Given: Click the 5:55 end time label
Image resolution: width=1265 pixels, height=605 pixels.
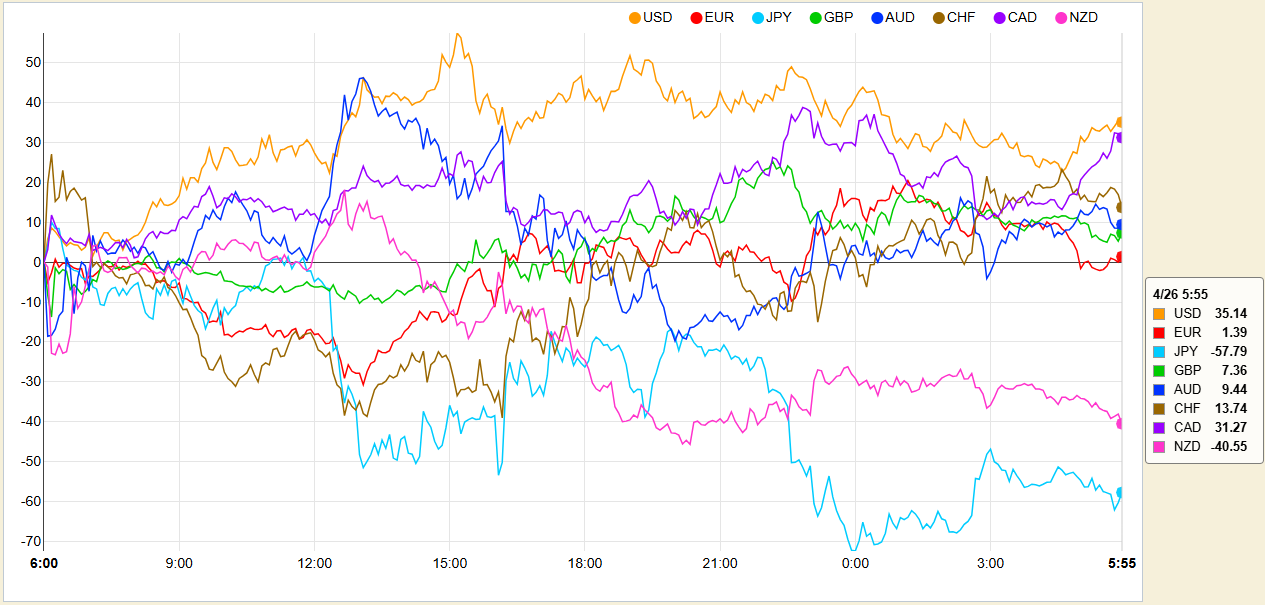Looking at the screenshot, I should click(1121, 564).
